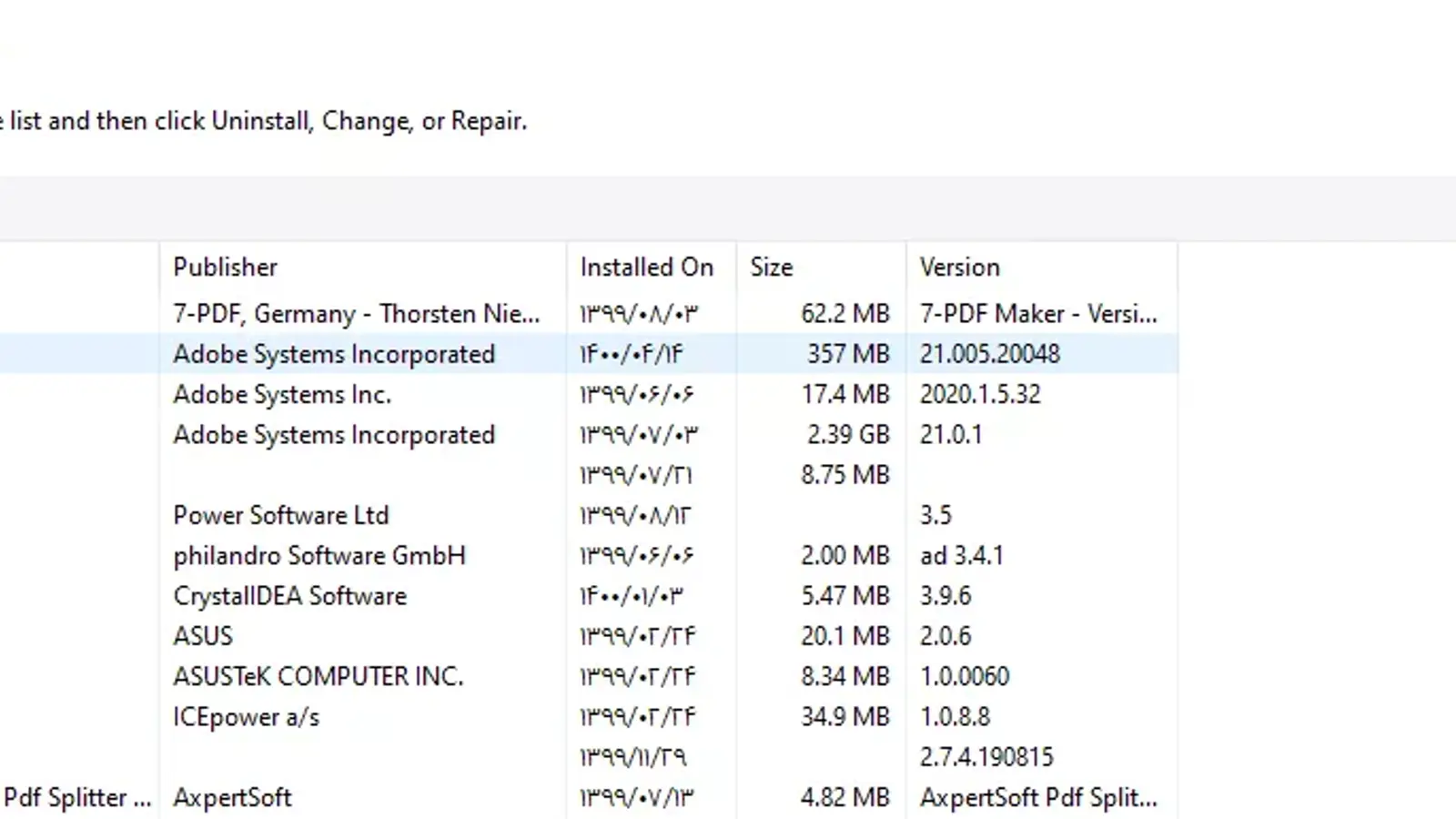This screenshot has height=819, width=1456.
Task: Click the Pdf Splitter program name
Action: click(x=76, y=798)
